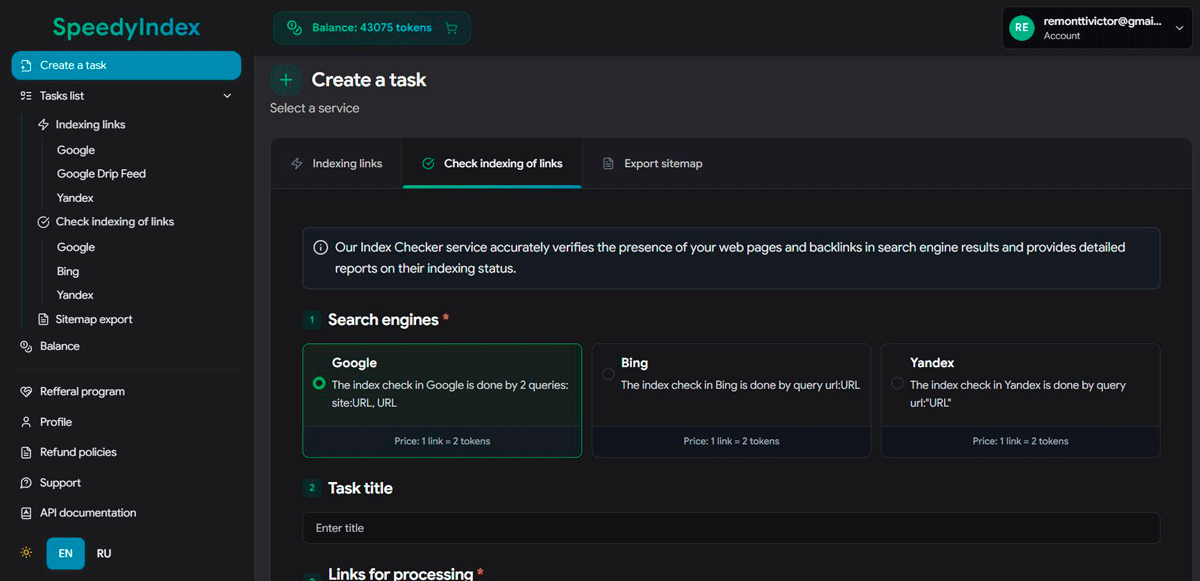Click the Profile person icon

[x=26, y=422]
